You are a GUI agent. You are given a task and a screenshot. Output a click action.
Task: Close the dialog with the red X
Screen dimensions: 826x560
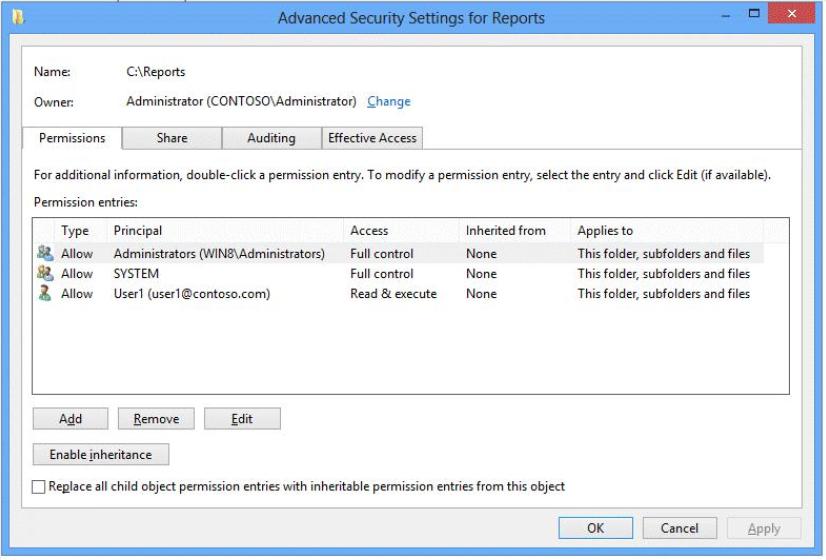click(x=791, y=14)
